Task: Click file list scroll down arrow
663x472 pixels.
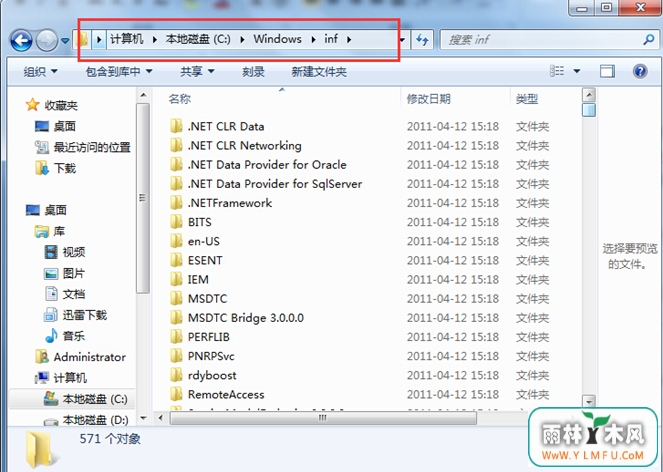Action: 589,401
